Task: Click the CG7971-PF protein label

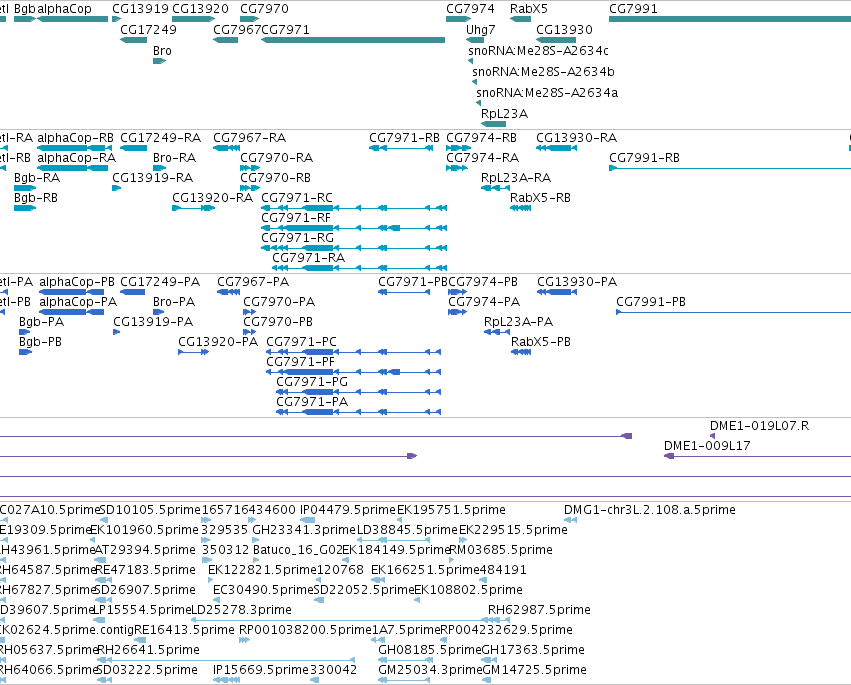Action: click(300, 363)
